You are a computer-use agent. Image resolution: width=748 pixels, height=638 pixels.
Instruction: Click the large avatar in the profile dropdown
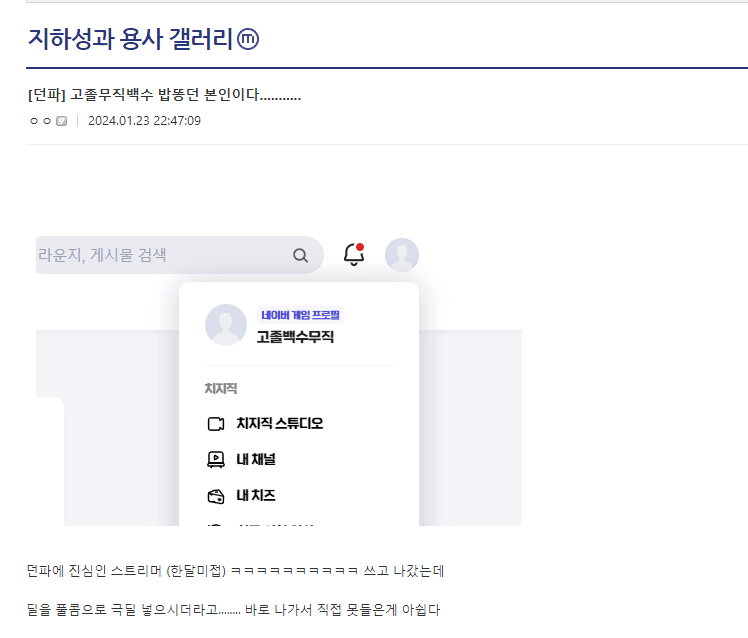coord(226,324)
